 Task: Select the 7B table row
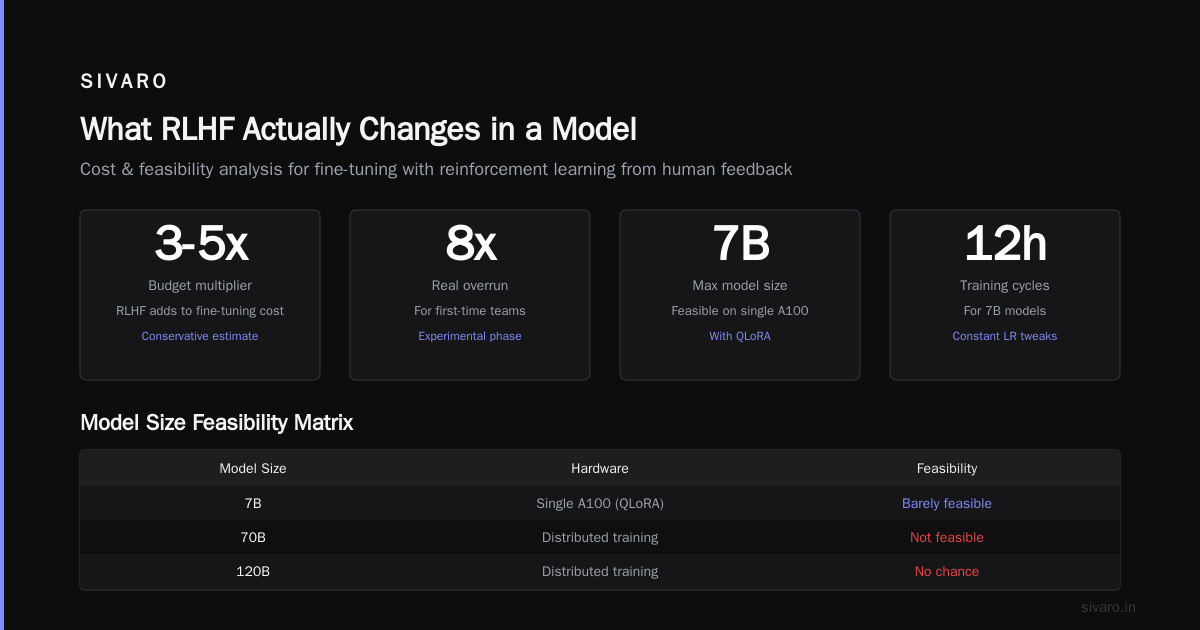tap(600, 503)
